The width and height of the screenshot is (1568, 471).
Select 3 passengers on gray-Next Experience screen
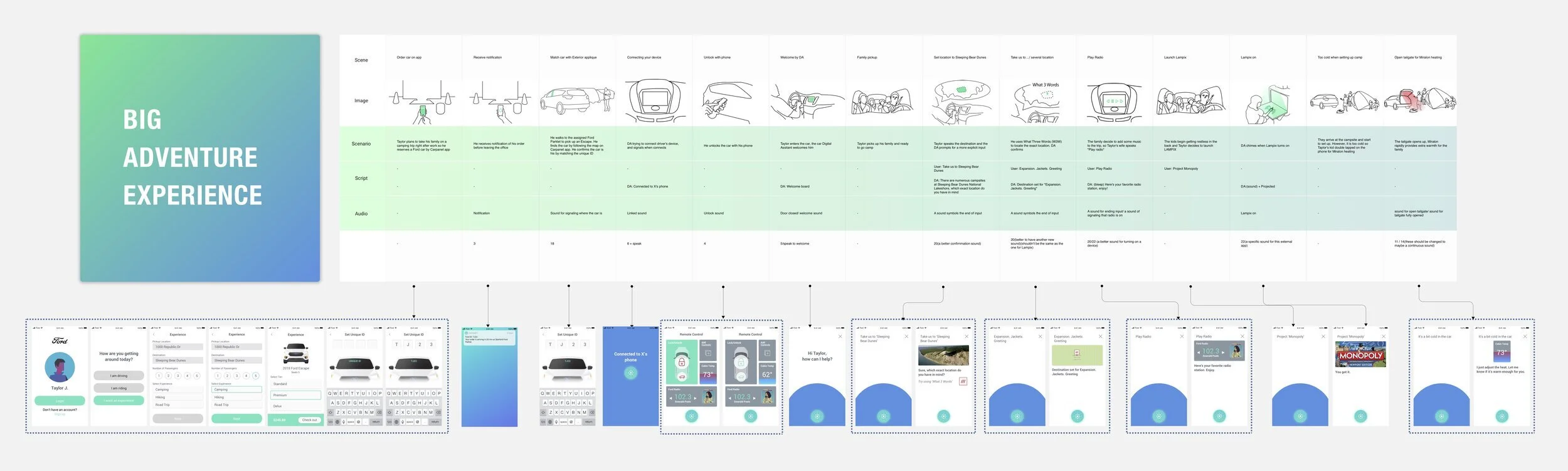177,376
